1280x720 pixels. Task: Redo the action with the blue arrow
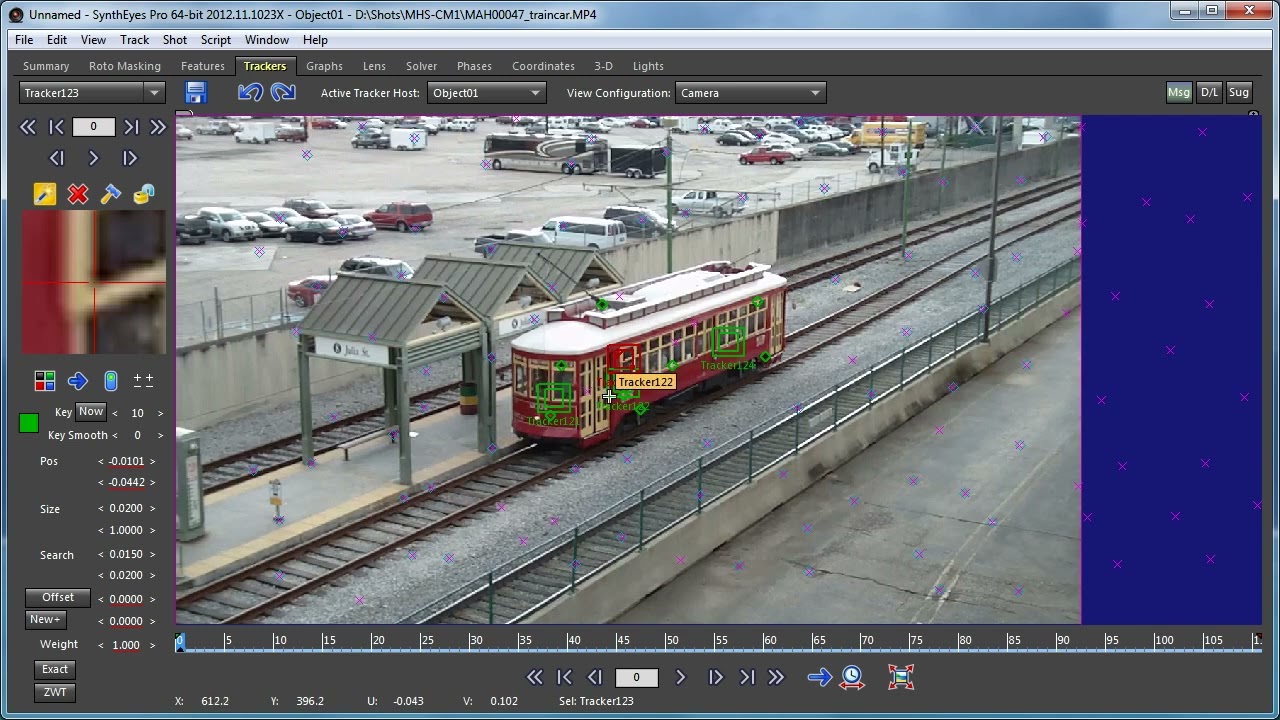click(283, 93)
